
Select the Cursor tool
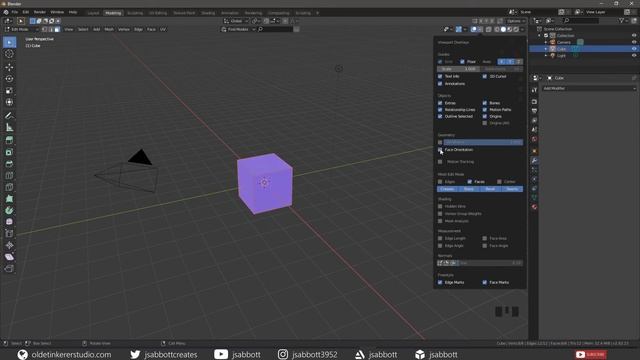pyautogui.click(x=9, y=54)
